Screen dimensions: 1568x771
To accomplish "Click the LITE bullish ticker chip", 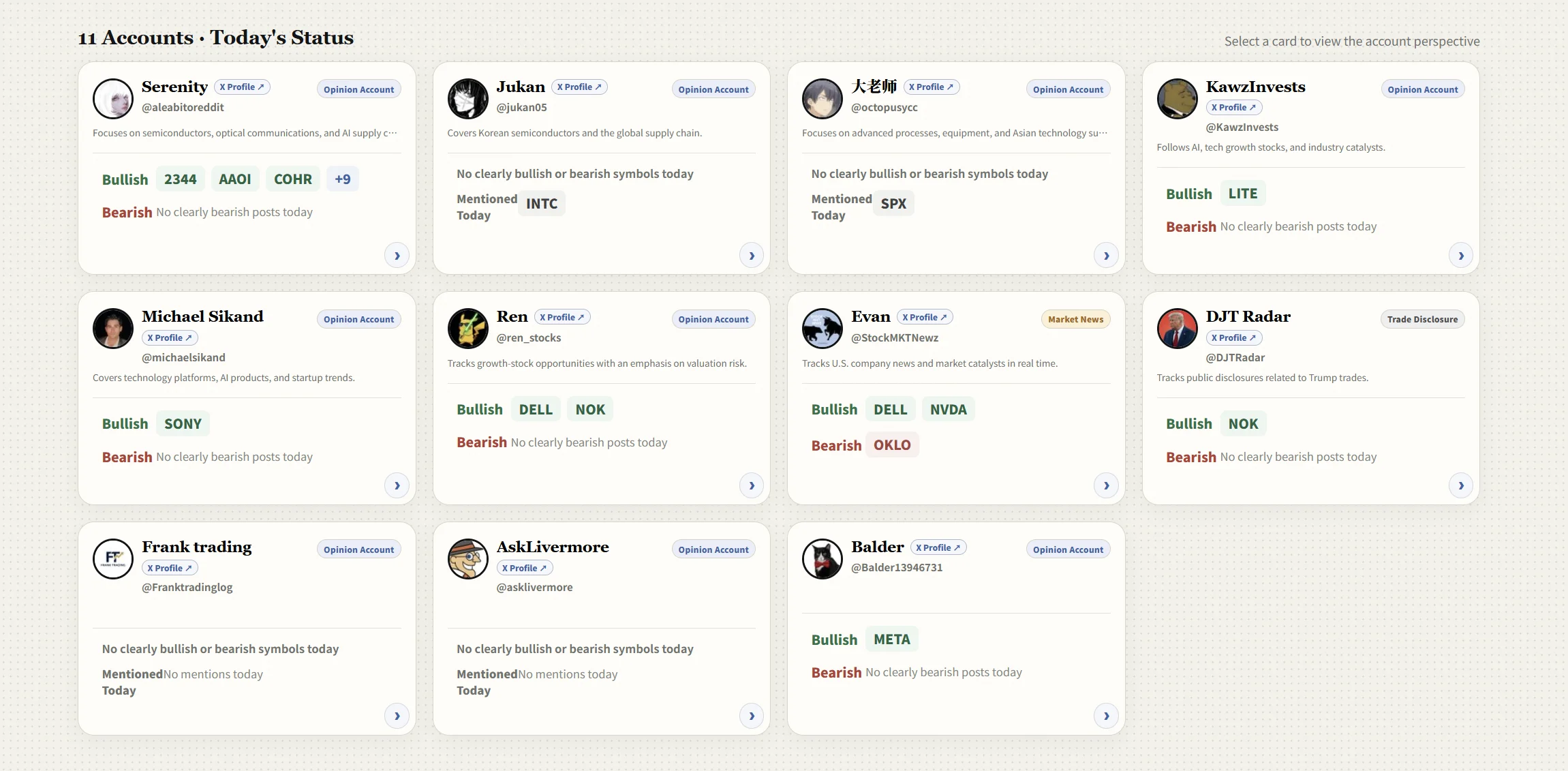I will click(1243, 194).
